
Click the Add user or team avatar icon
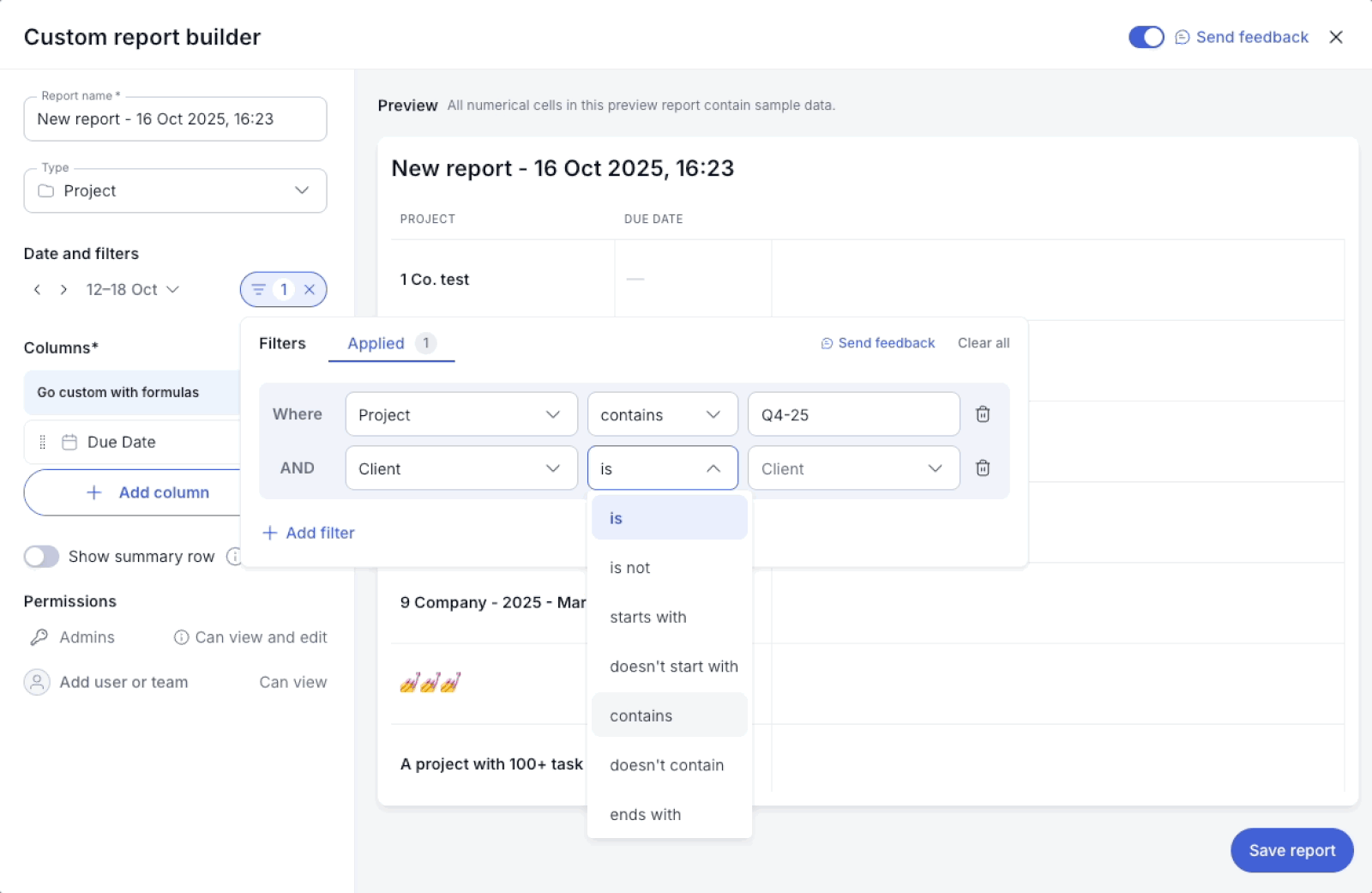[37, 682]
